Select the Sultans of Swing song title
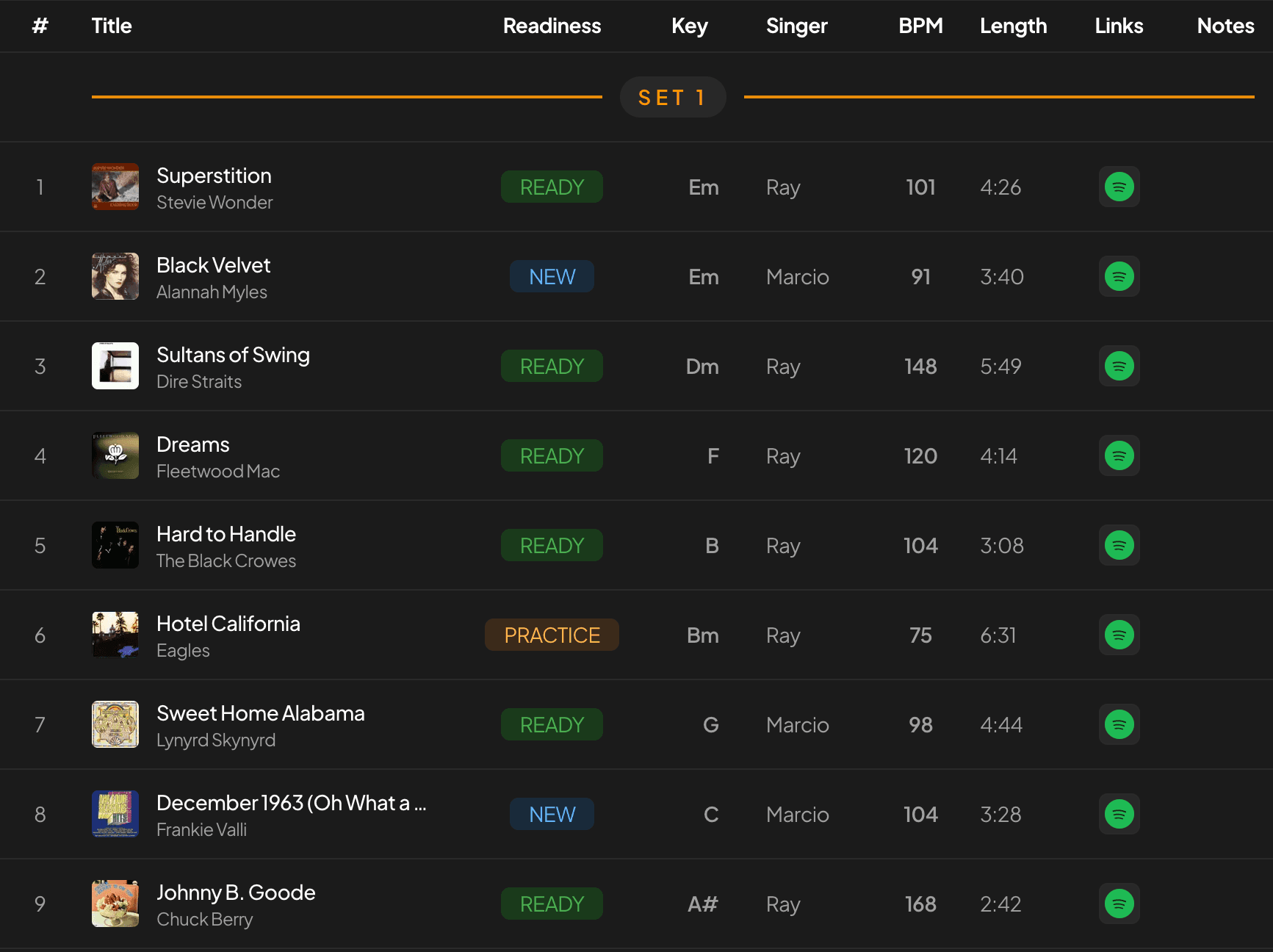The height and width of the screenshot is (952, 1273). click(x=233, y=355)
